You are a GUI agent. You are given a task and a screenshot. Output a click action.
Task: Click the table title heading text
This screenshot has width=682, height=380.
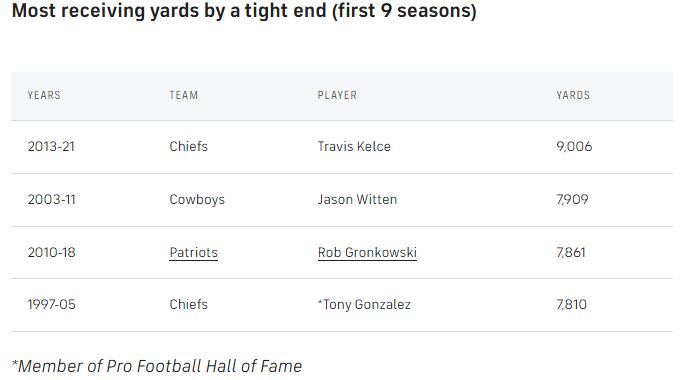click(244, 10)
